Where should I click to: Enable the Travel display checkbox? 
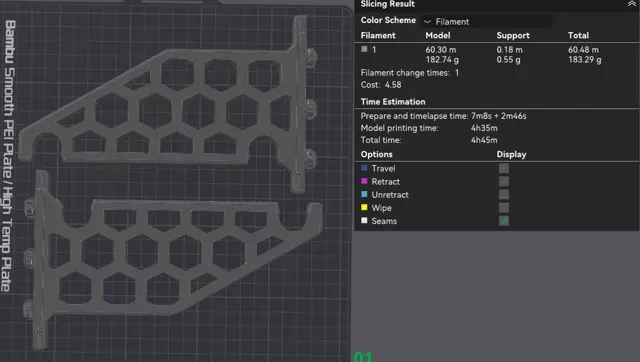[x=504, y=168]
